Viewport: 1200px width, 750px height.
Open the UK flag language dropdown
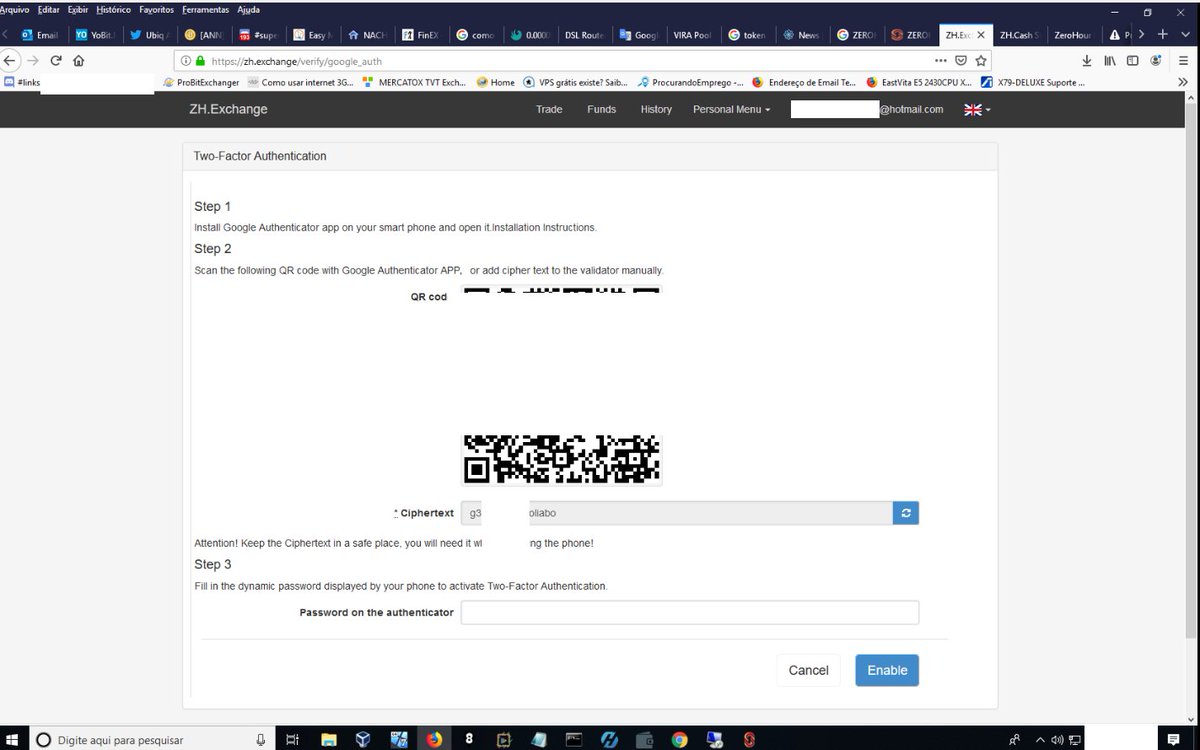click(977, 109)
